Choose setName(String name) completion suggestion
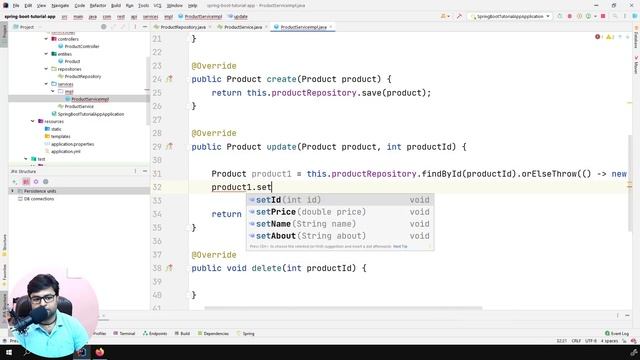Screen dimensions: 640x360 [340, 224]
